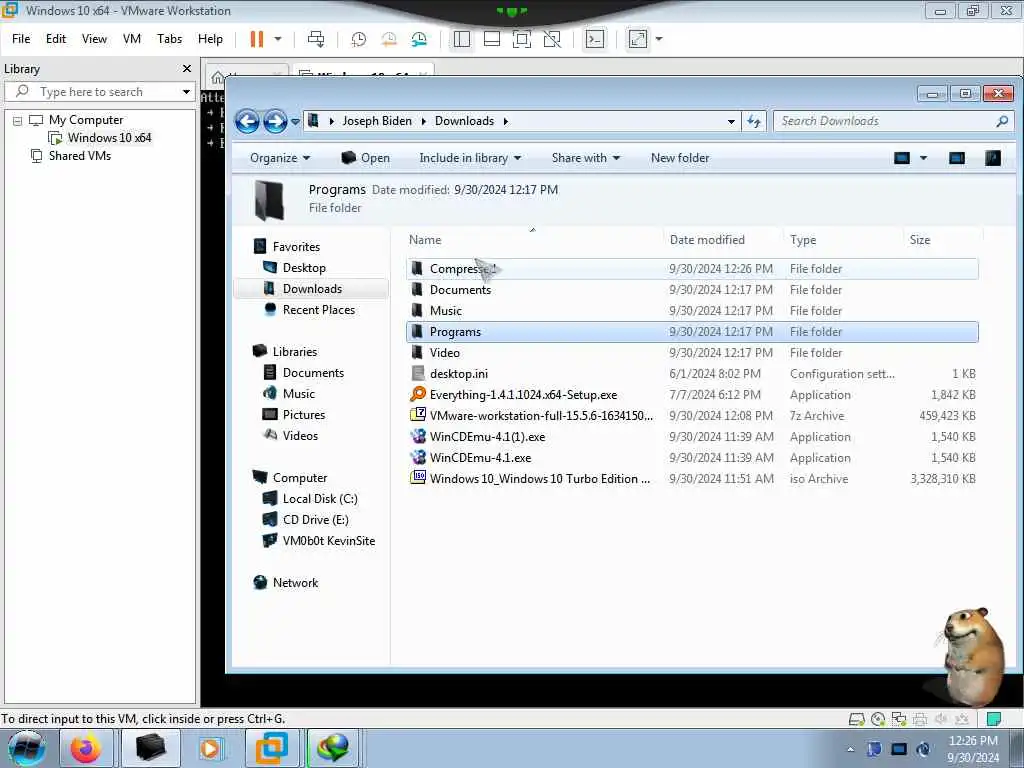Image resolution: width=1024 pixels, height=768 pixels.
Task: Open the VMware View menu
Action: 94,39
